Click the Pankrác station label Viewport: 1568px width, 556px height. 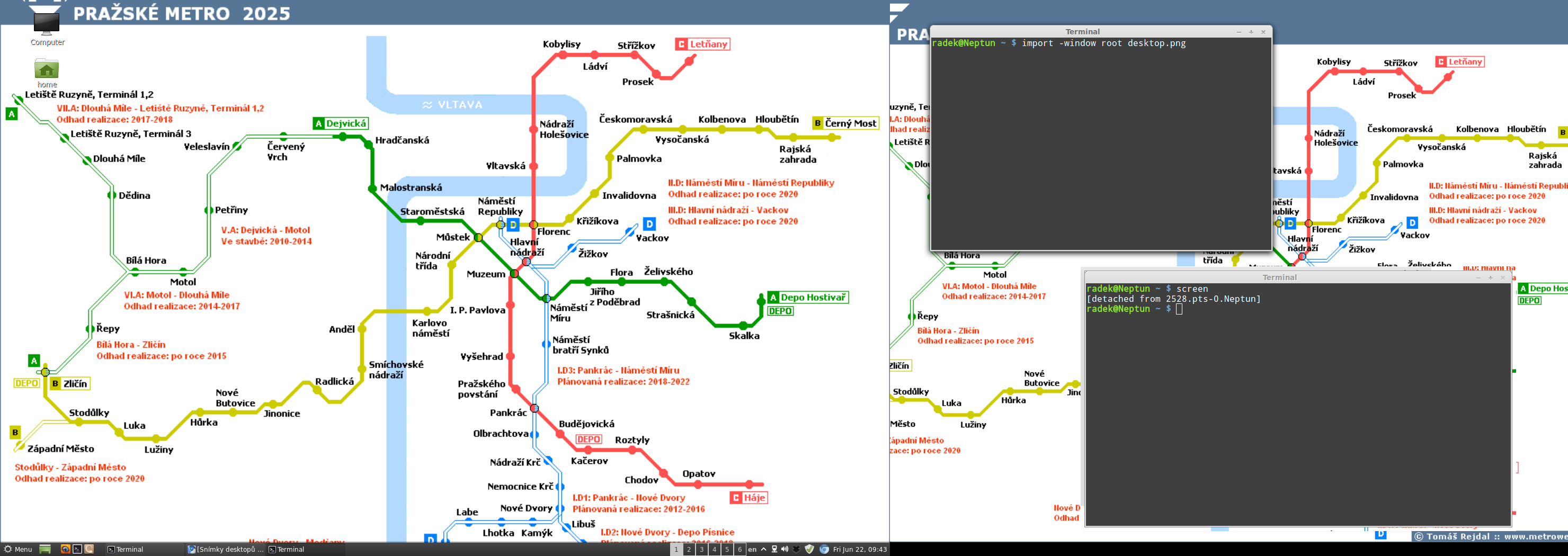508,413
